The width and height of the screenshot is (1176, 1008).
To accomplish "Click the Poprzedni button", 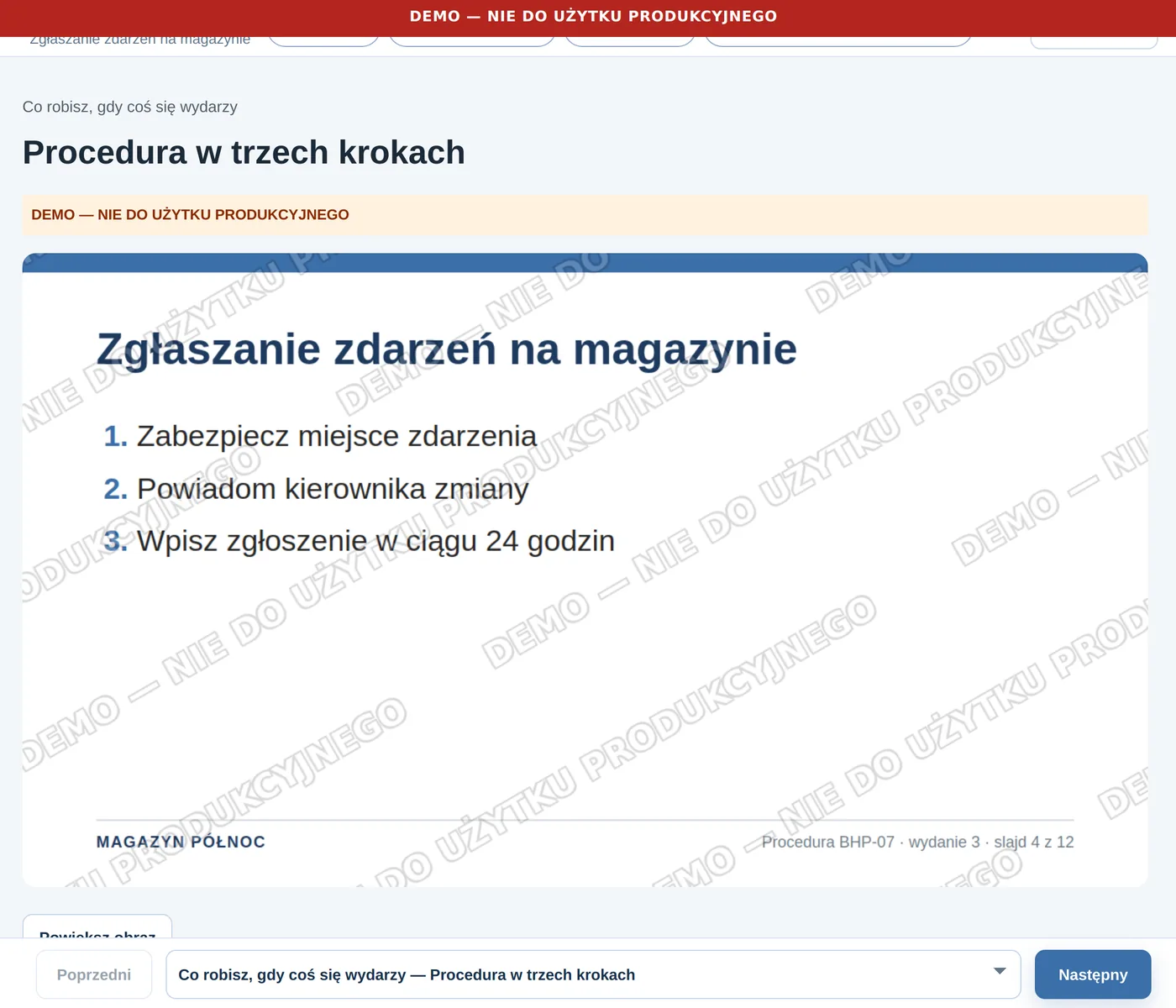I will (x=94, y=974).
